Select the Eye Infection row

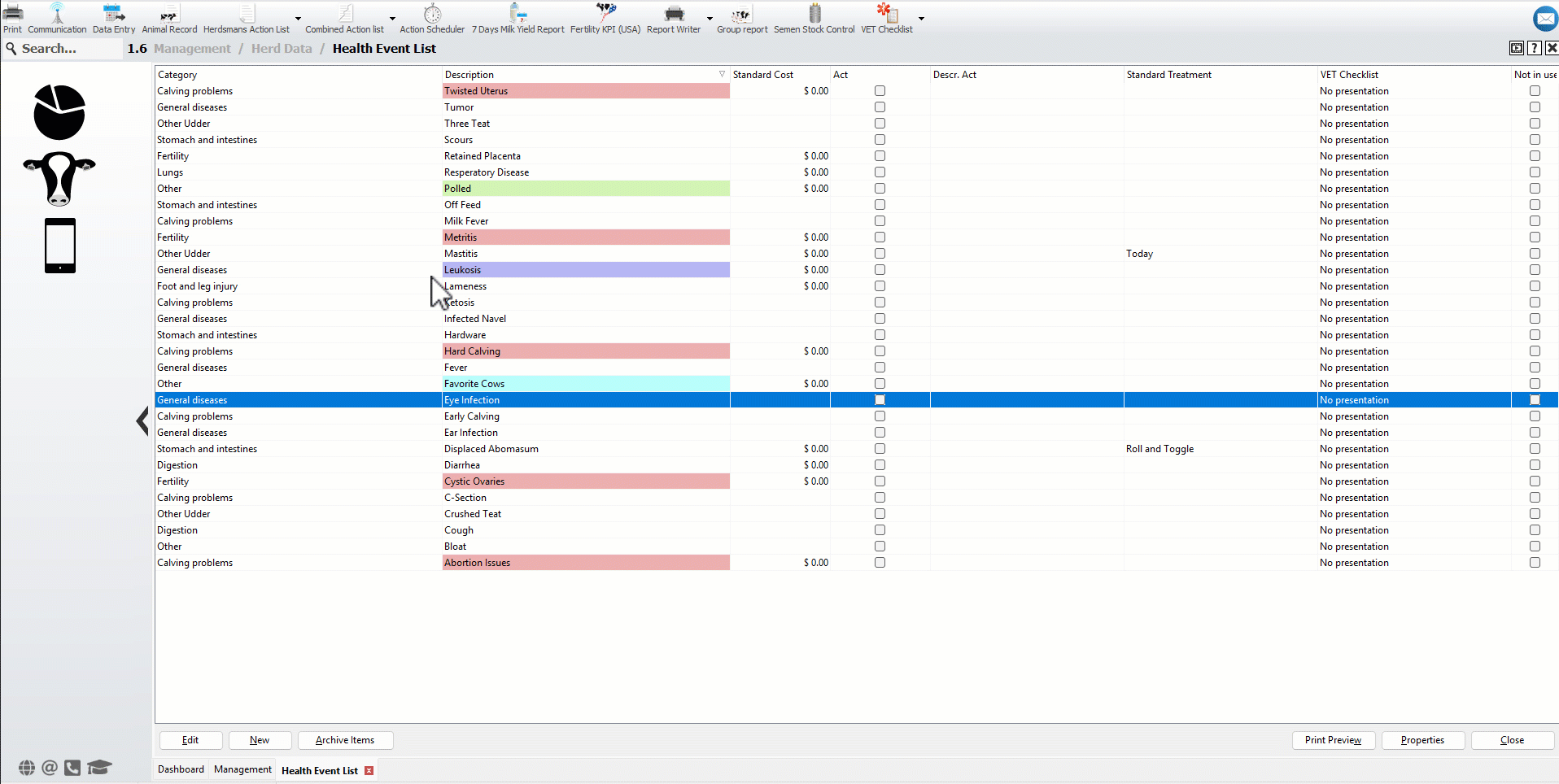pos(856,400)
